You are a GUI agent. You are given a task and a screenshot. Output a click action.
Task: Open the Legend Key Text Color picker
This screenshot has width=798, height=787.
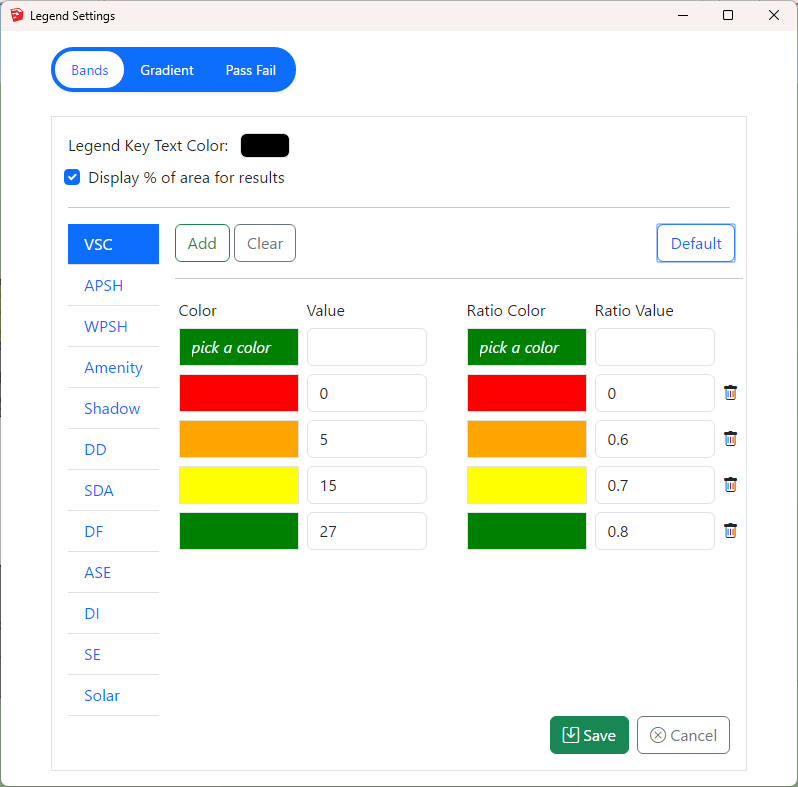265,146
